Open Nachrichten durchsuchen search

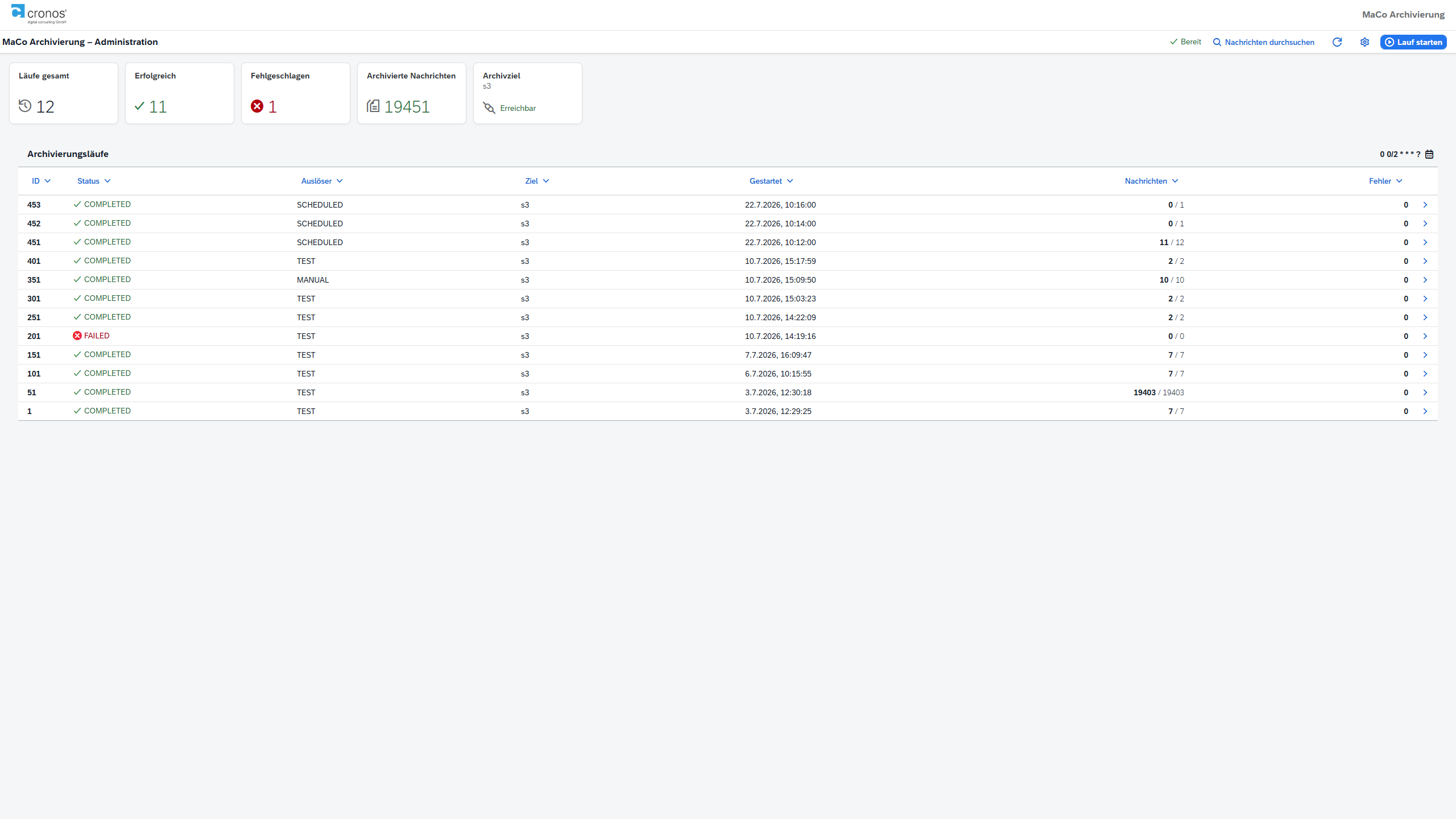(1264, 42)
